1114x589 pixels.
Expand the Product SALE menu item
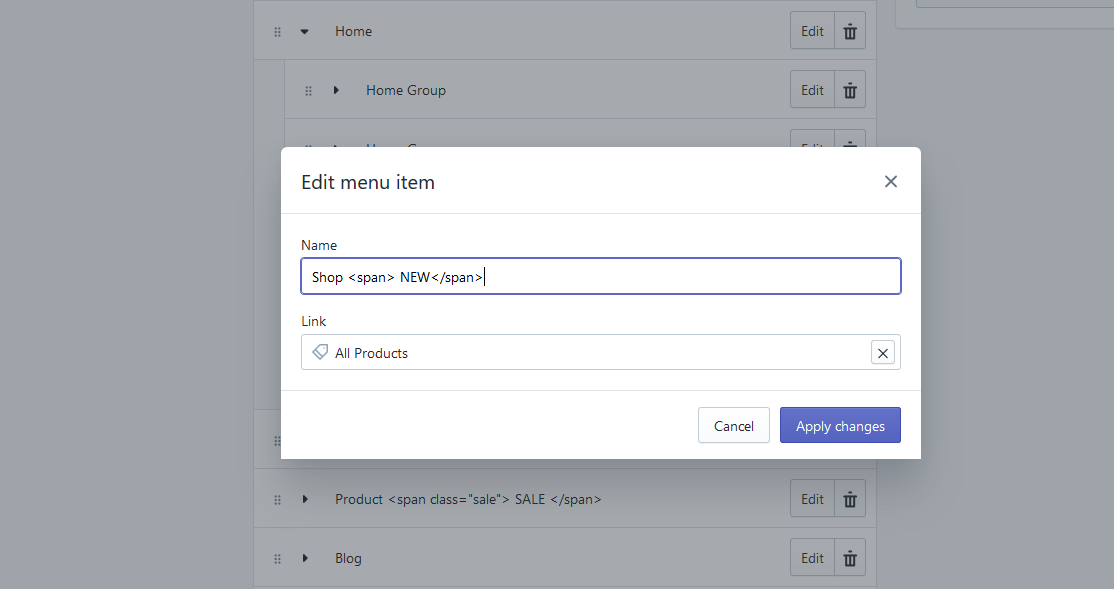pyautogui.click(x=305, y=499)
